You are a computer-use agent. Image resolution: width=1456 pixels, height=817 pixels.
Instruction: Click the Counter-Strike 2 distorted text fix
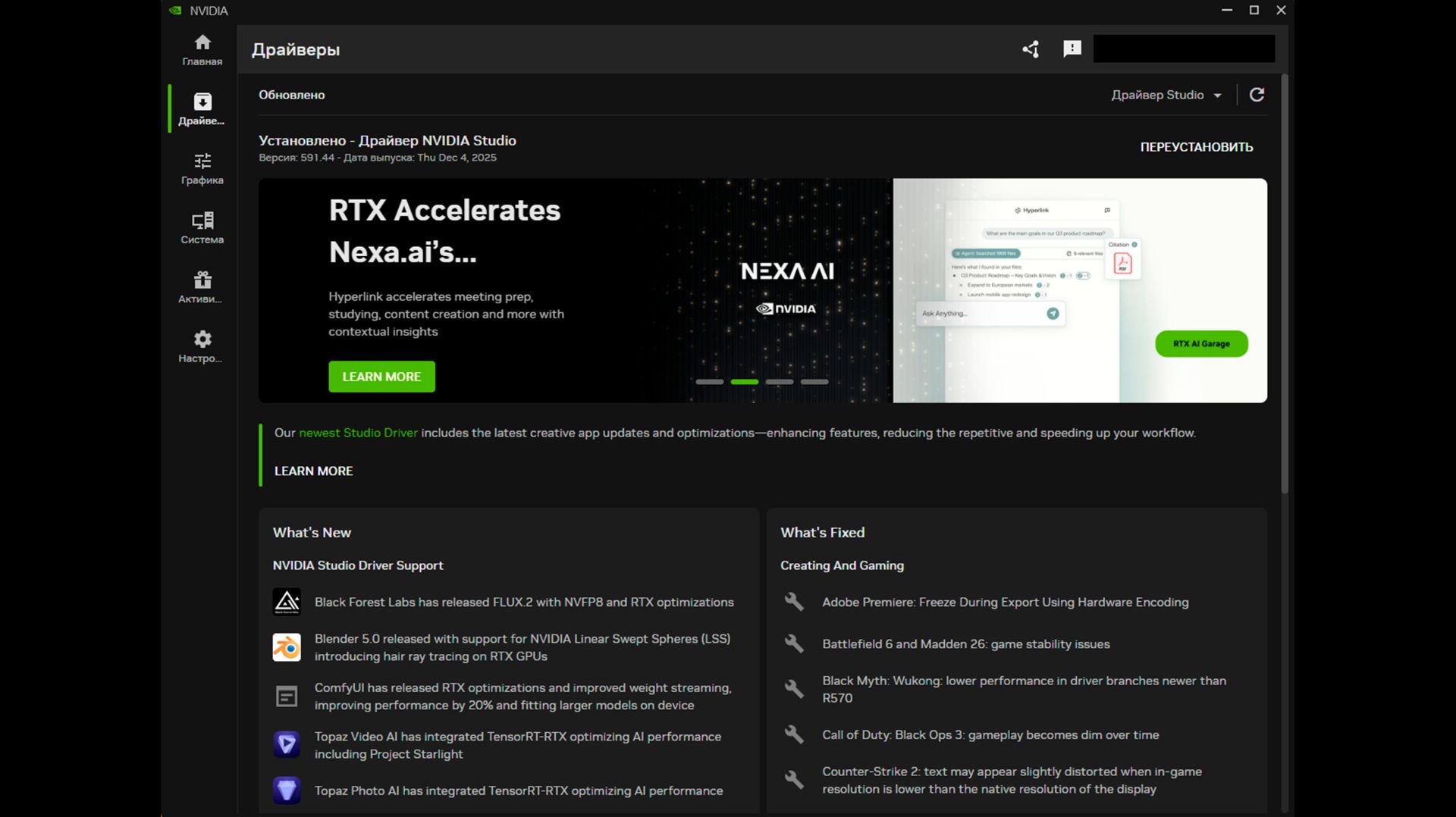point(1012,780)
